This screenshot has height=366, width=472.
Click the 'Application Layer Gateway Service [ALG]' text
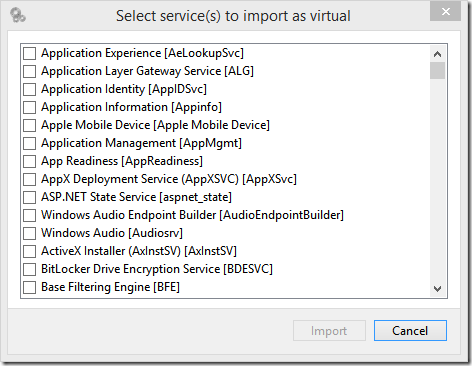click(147, 71)
